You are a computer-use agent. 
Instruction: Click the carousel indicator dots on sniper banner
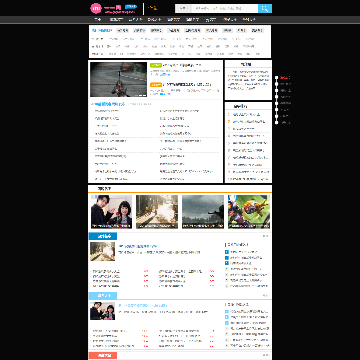tap(140, 95)
